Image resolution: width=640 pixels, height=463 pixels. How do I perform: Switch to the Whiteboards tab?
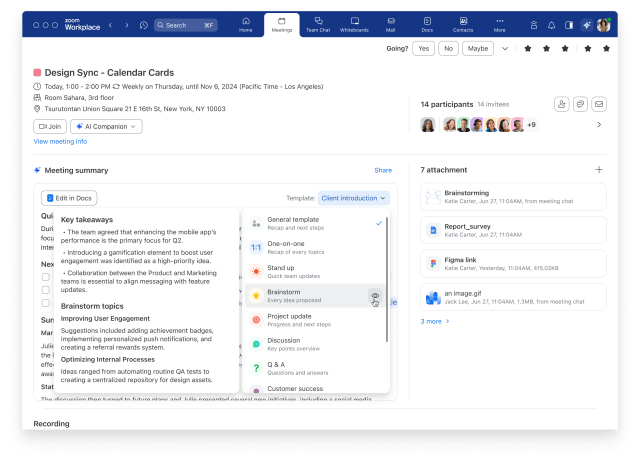click(354, 24)
